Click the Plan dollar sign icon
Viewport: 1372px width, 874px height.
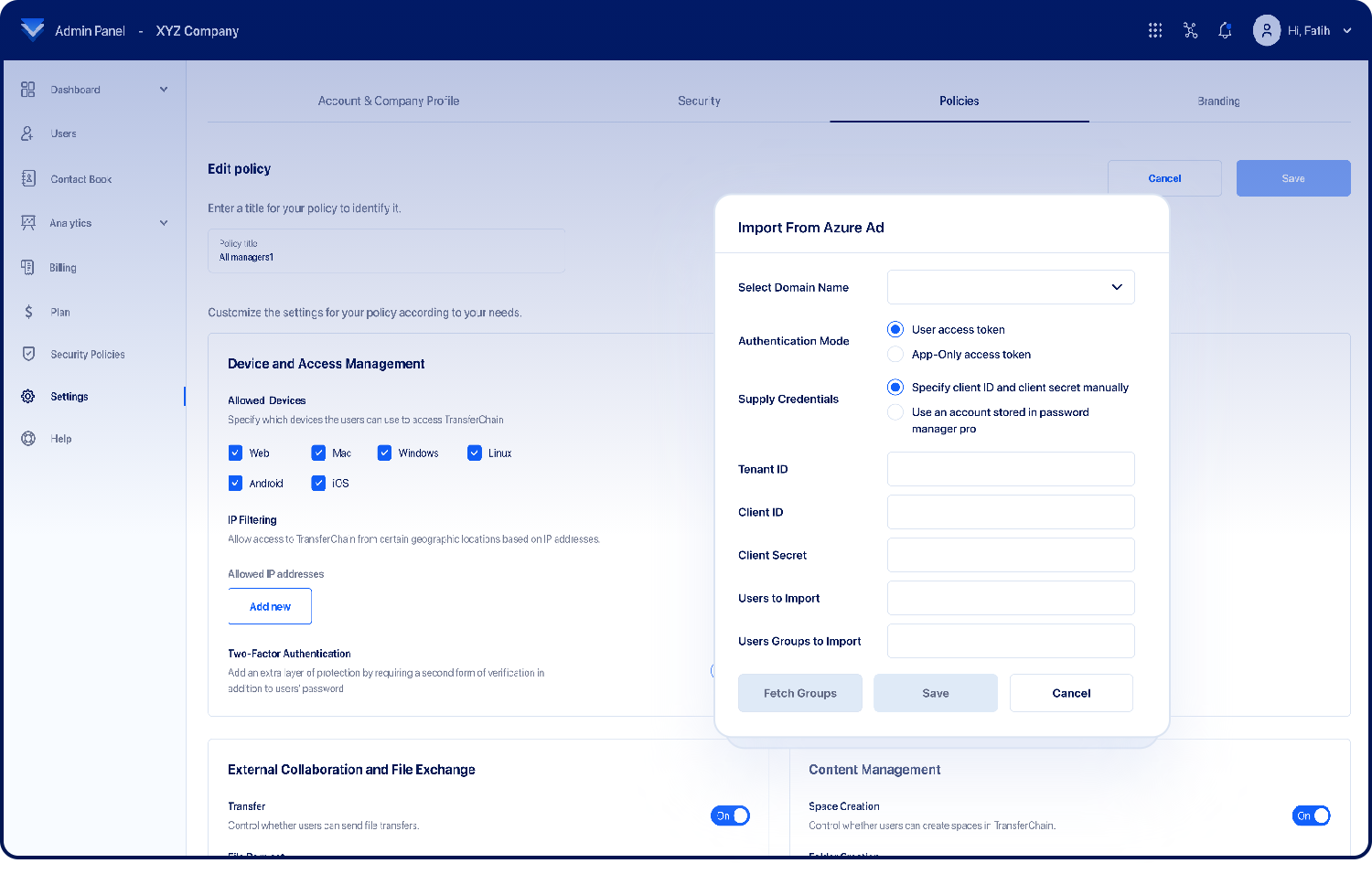pos(28,313)
